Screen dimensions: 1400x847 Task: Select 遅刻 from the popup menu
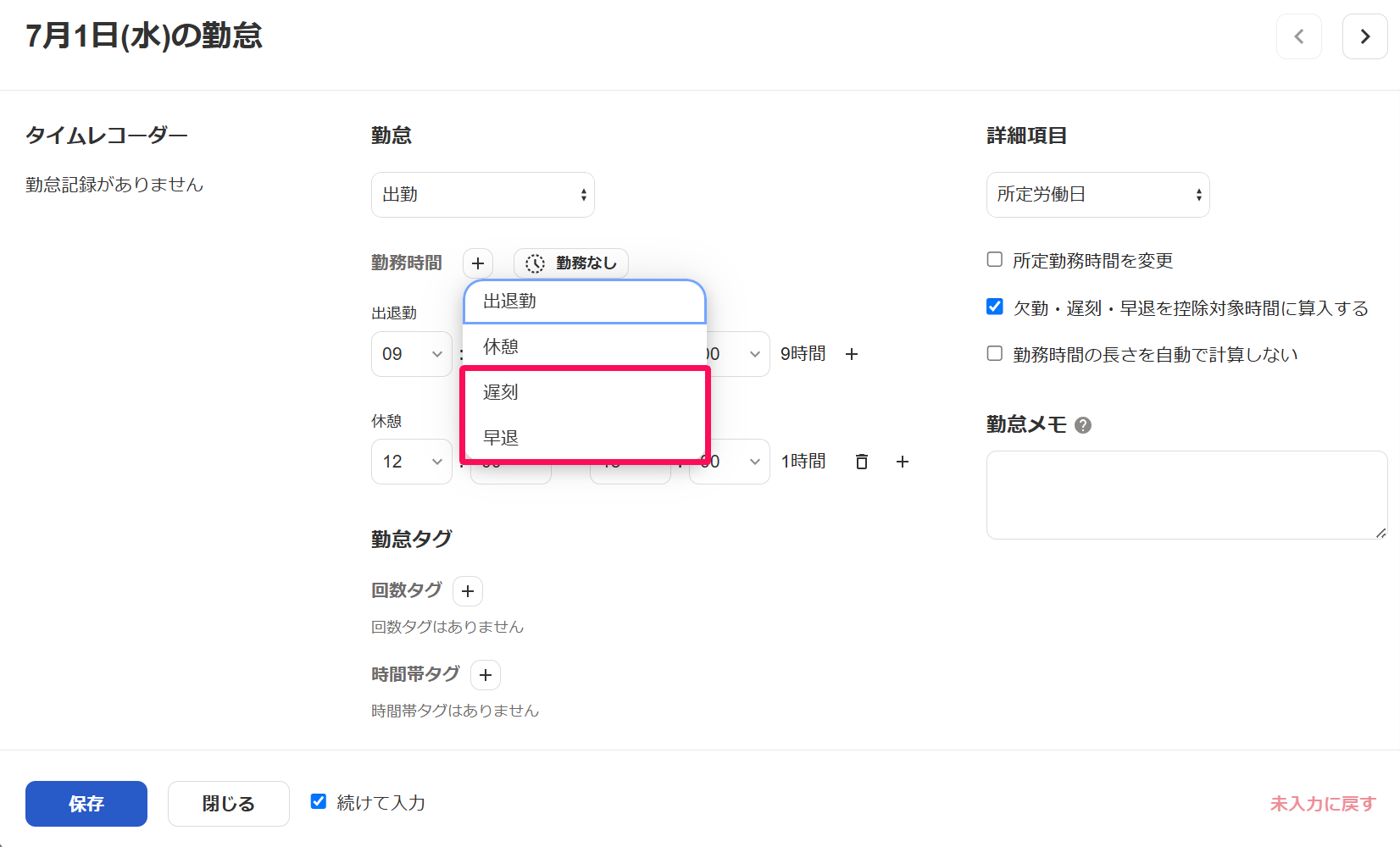[585, 392]
